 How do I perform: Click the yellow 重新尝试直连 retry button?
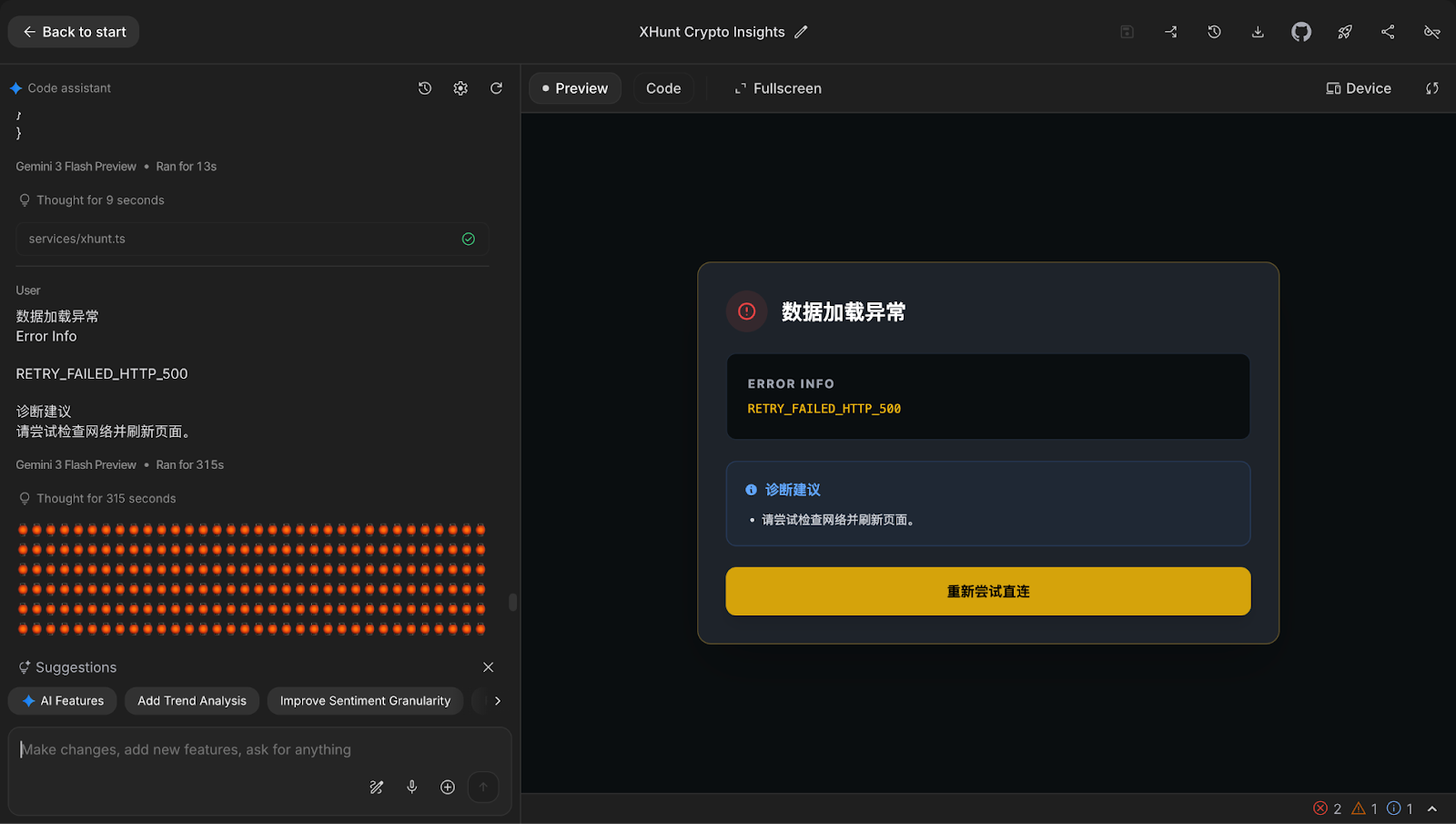(987, 592)
